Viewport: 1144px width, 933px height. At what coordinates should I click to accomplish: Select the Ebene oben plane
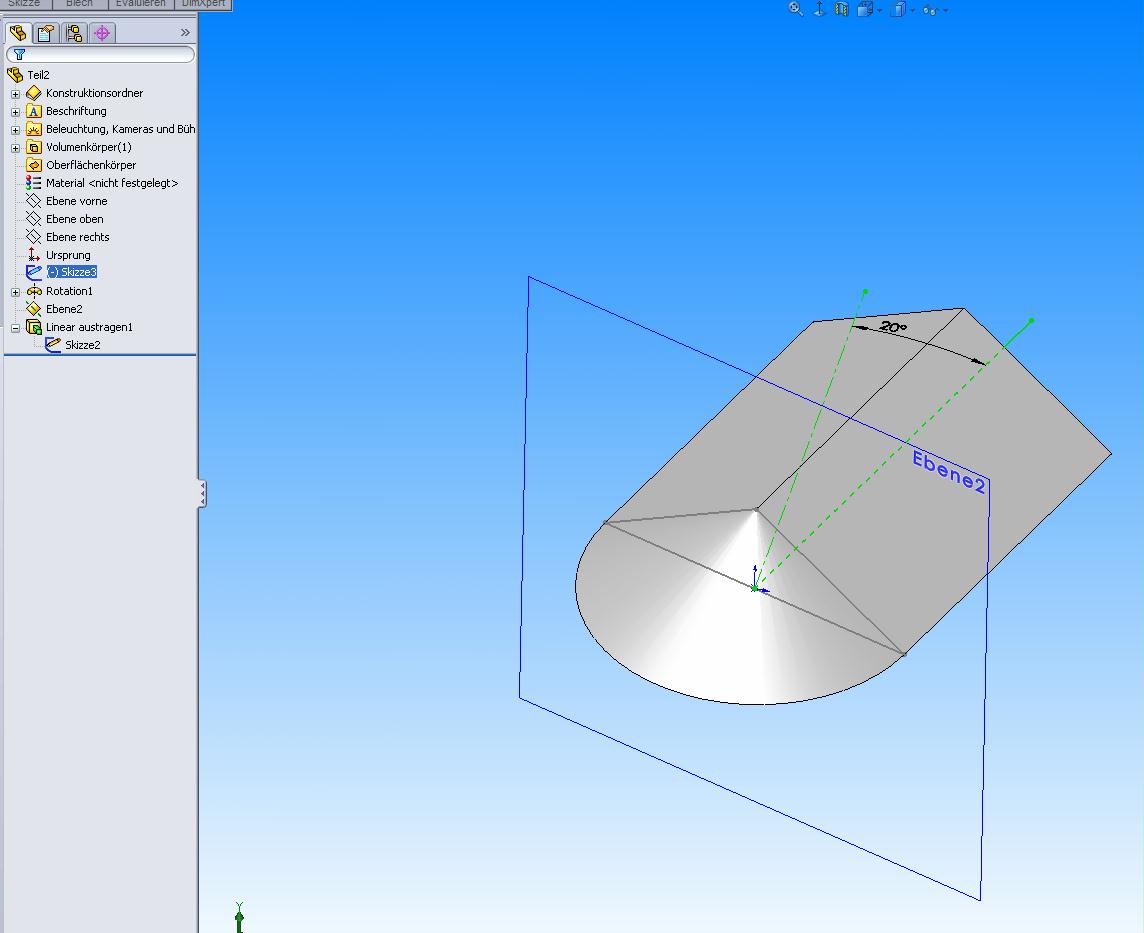click(74, 219)
